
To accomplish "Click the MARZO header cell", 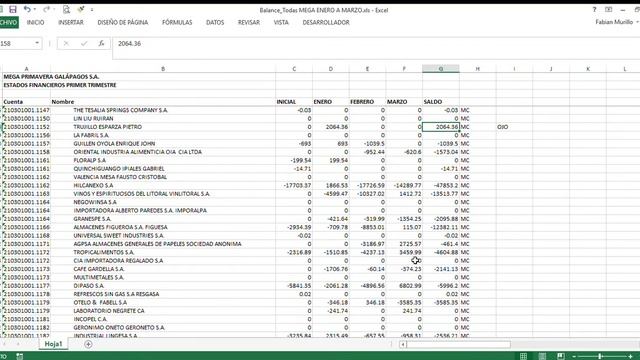I will click(x=404, y=102).
